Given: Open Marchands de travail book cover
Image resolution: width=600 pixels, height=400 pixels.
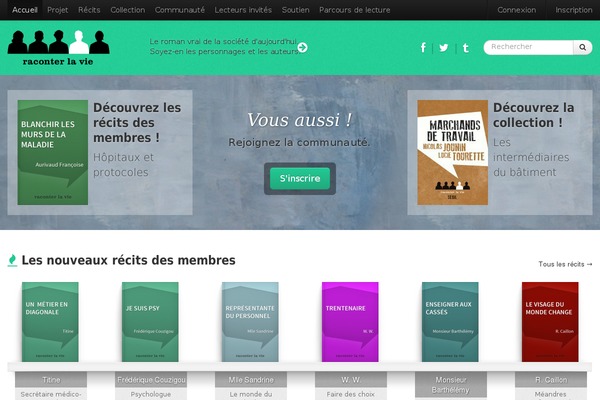Looking at the screenshot, I should [x=452, y=152].
